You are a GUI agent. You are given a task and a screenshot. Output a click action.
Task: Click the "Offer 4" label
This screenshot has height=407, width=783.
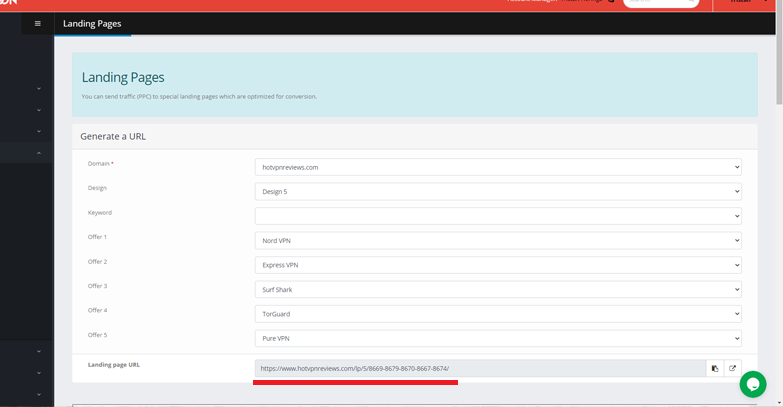coord(97,310)
